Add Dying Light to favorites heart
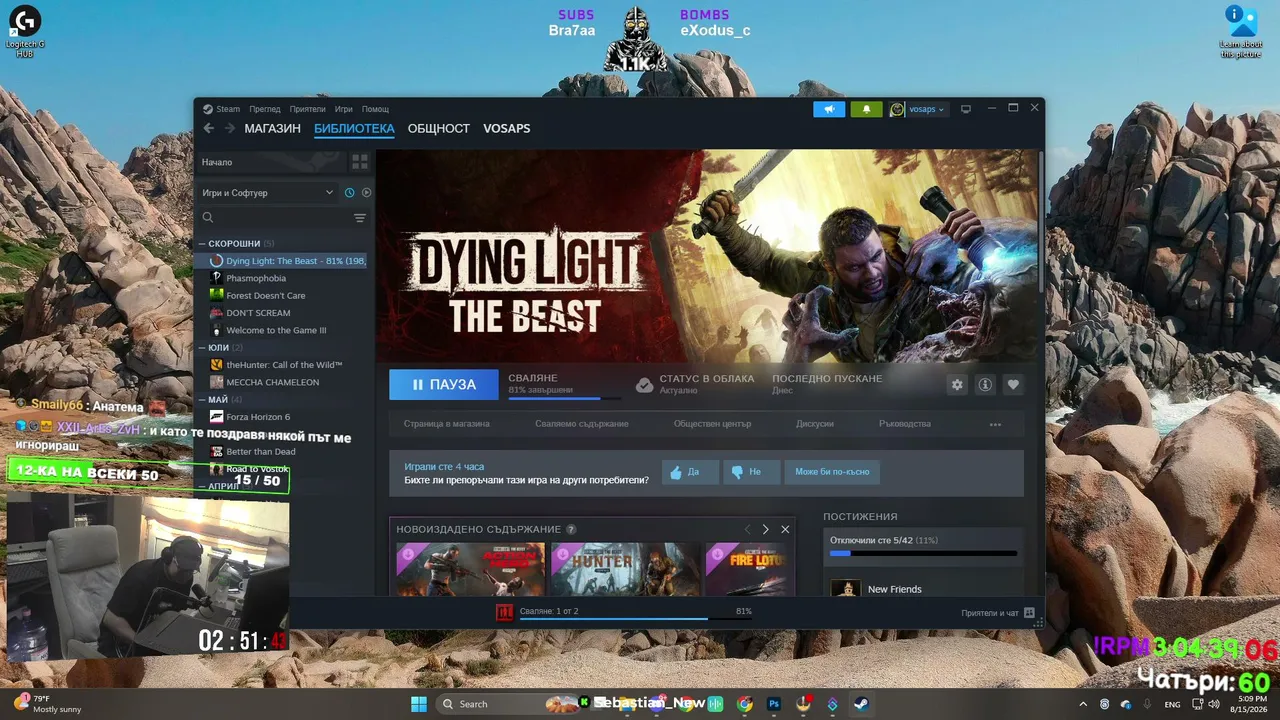 click(x=1013, y=384)
